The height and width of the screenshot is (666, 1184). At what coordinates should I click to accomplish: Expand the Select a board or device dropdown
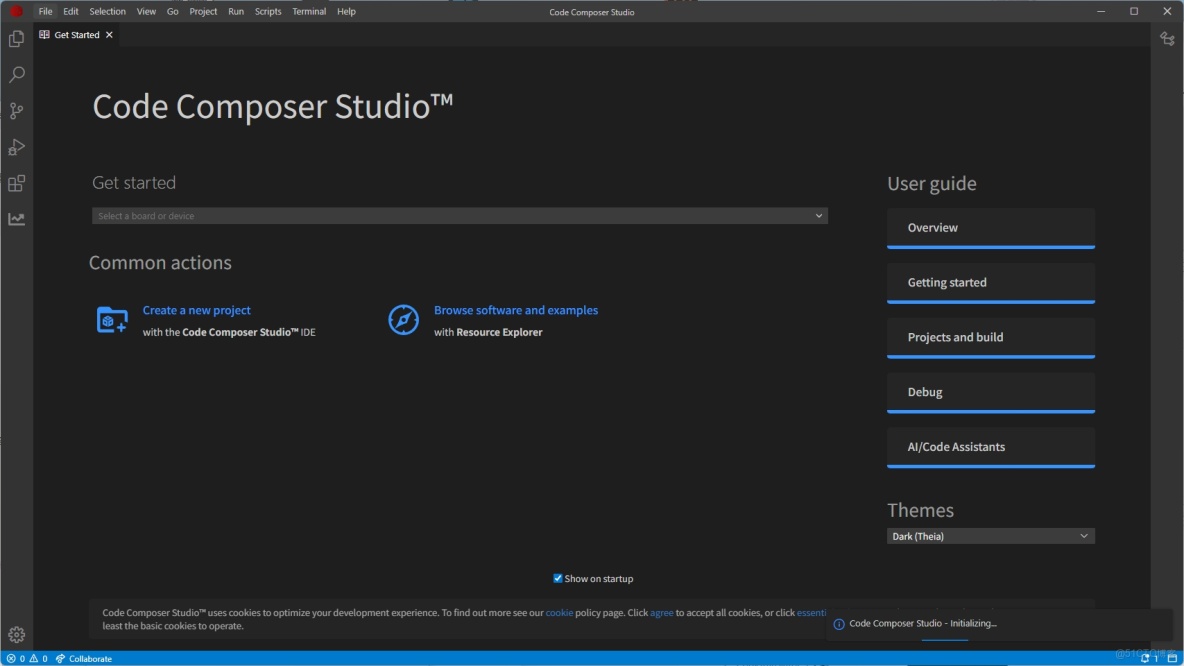pos(459,216)
